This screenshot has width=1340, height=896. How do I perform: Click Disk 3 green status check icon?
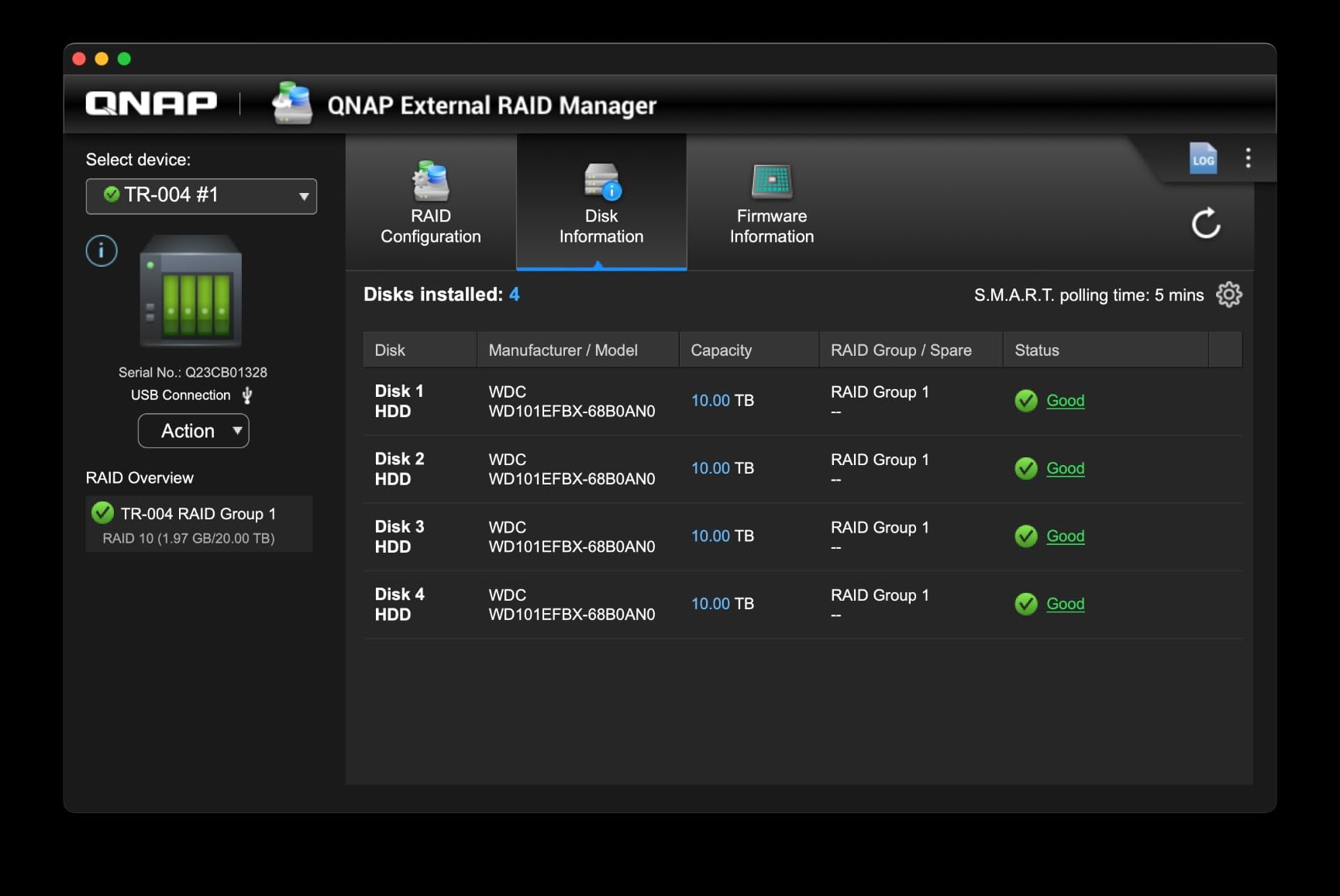1026,536
